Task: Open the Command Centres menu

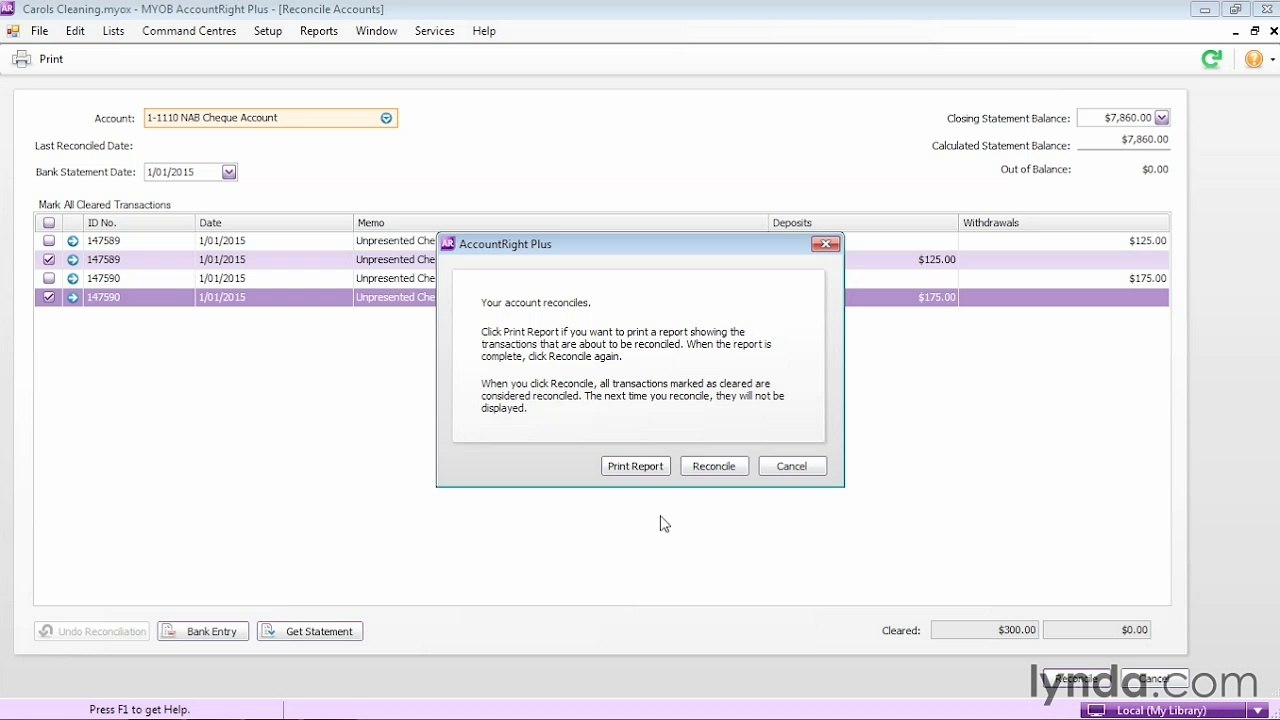Action: pyautogui.click(x=189, y=31)
